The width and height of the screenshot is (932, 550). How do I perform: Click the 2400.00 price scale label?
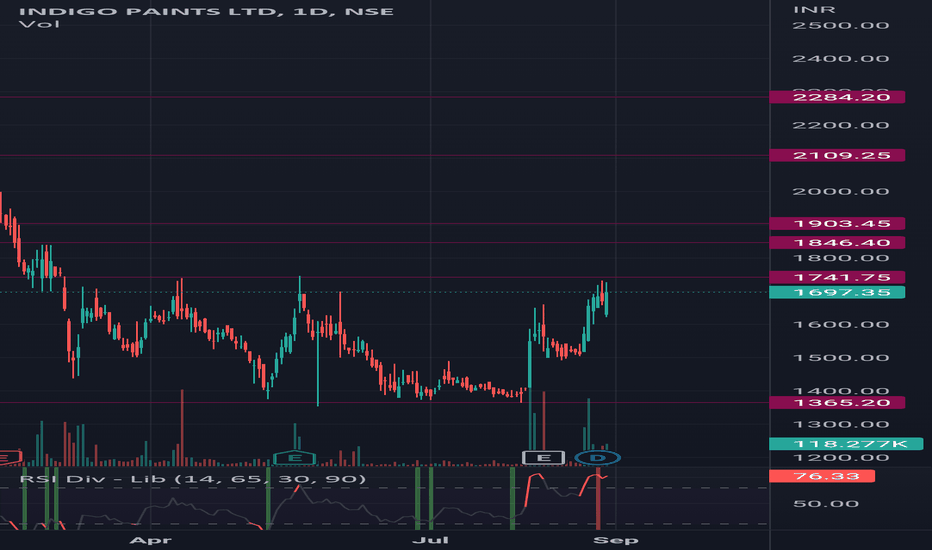(x=840, y=59)
